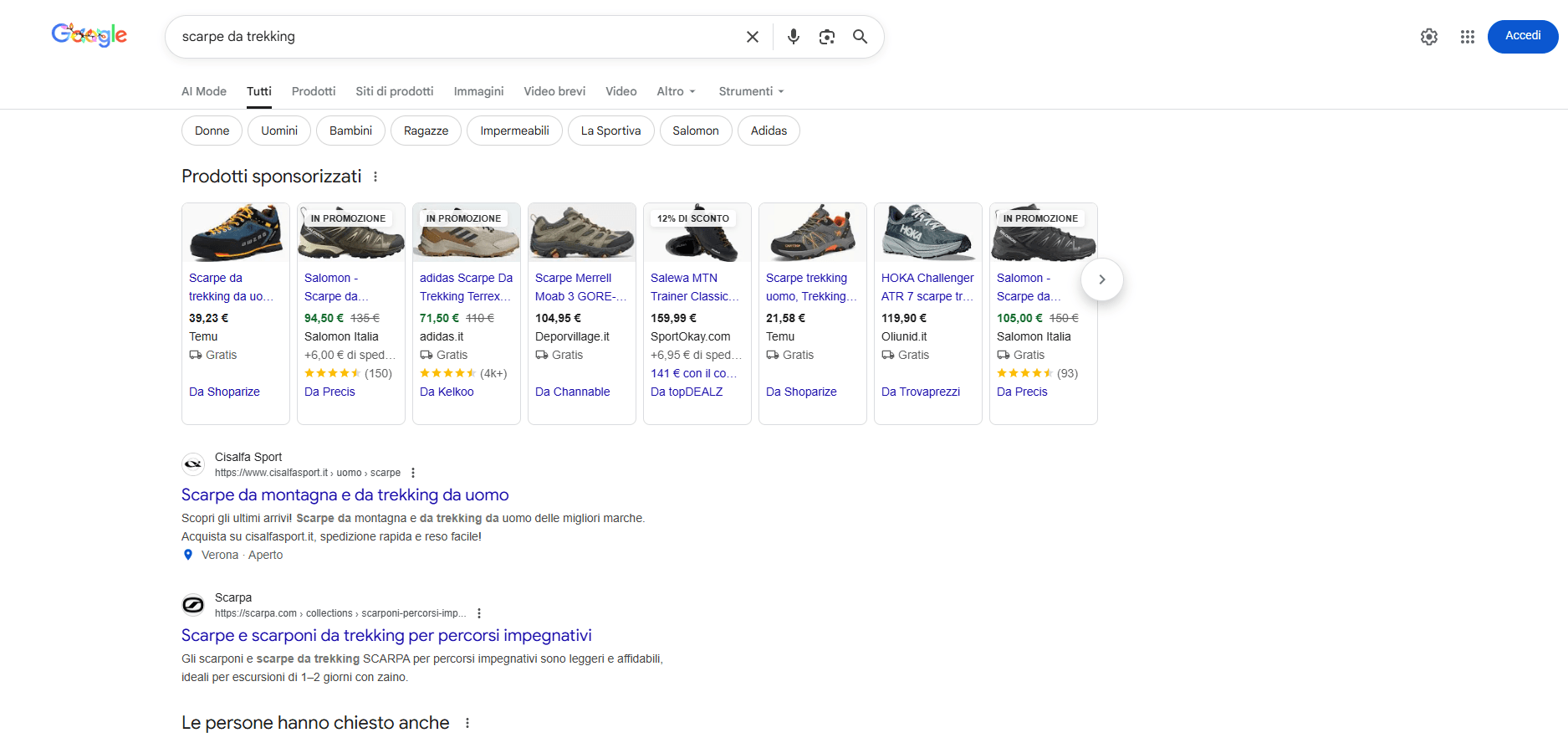1568x743 pixels.
Task: Open HOKA Challenger ATR 7 product
Action: pos(927,287)
